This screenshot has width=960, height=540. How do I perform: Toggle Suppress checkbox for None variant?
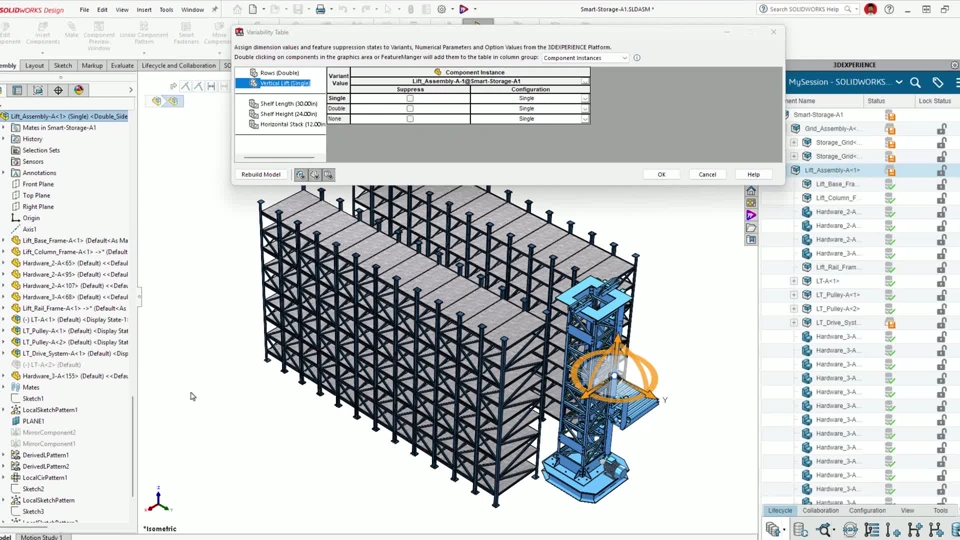point(410,119)
